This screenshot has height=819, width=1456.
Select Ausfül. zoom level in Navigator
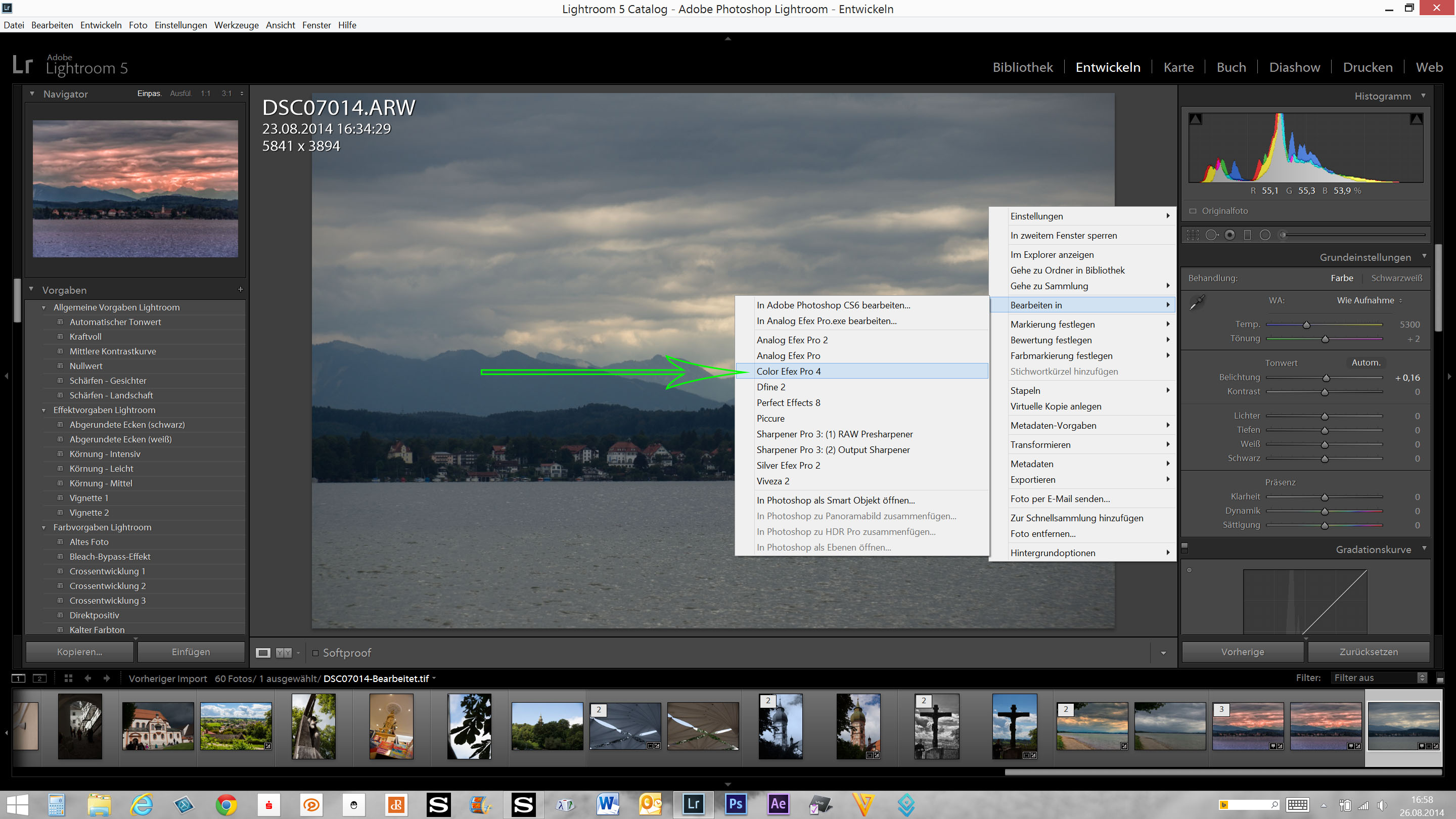coord(181,94)
